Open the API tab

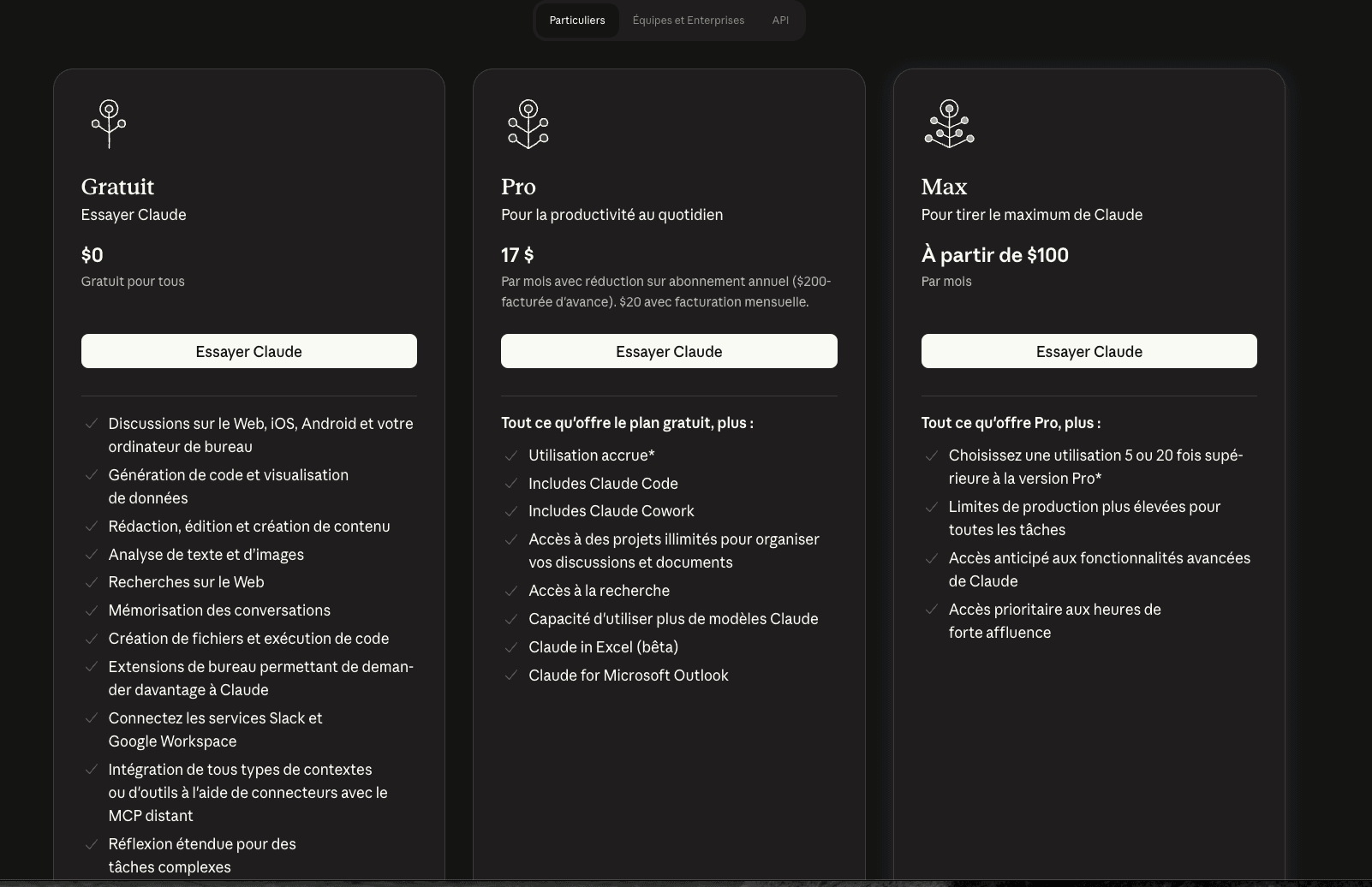(780, 21)
